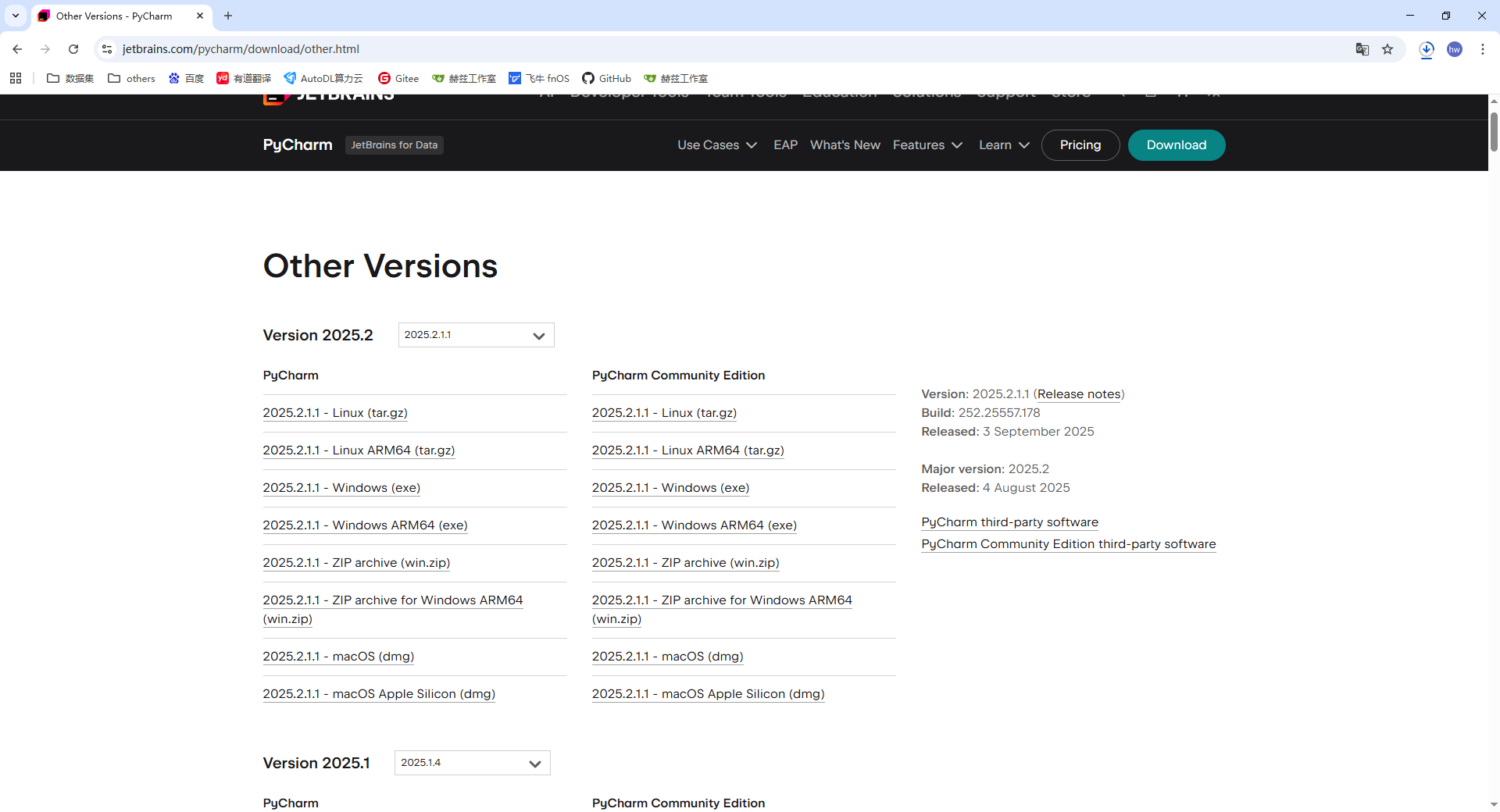Screen dimensions: 1500x812
Task: Click the PyCharm product logo text
Action: (298, 145)
